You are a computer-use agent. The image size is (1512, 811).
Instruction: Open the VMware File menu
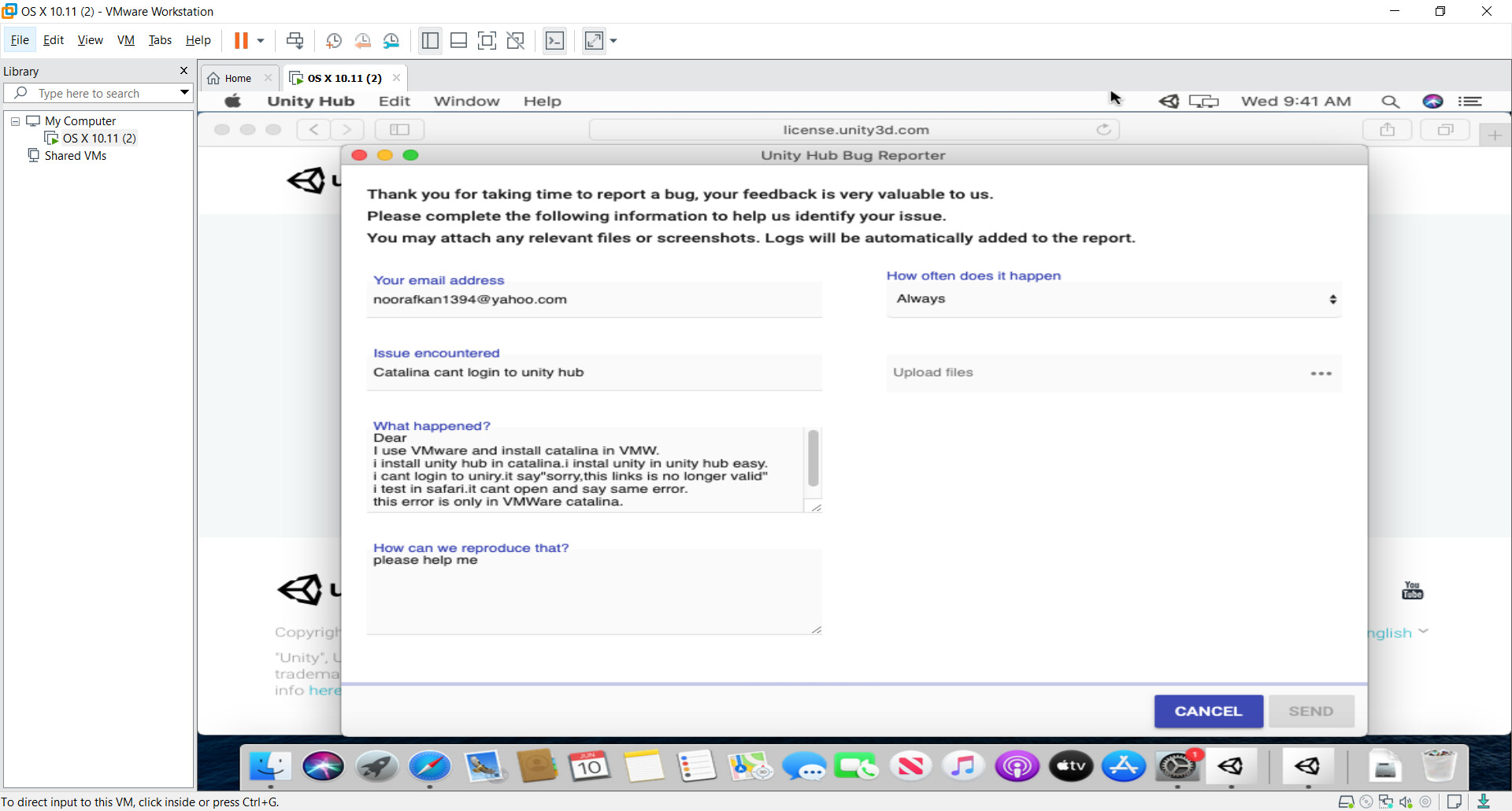coord(20,40)
